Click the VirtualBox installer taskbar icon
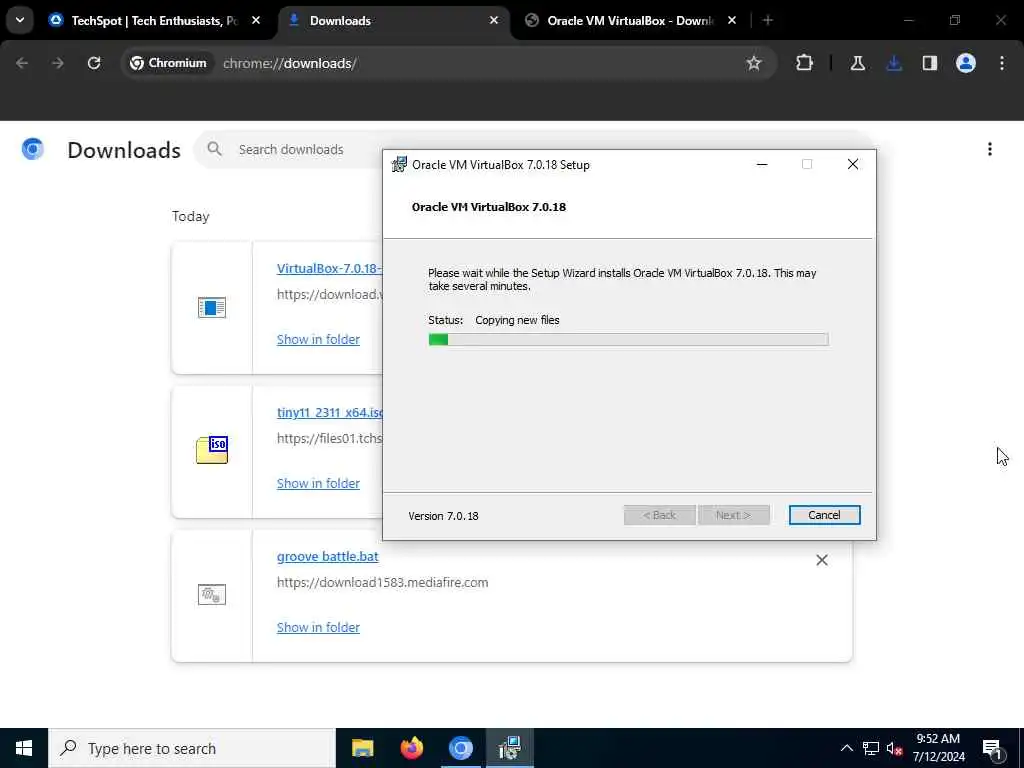Image resolution: width=1024 pixels, height=768 pixels. [509, 748]
